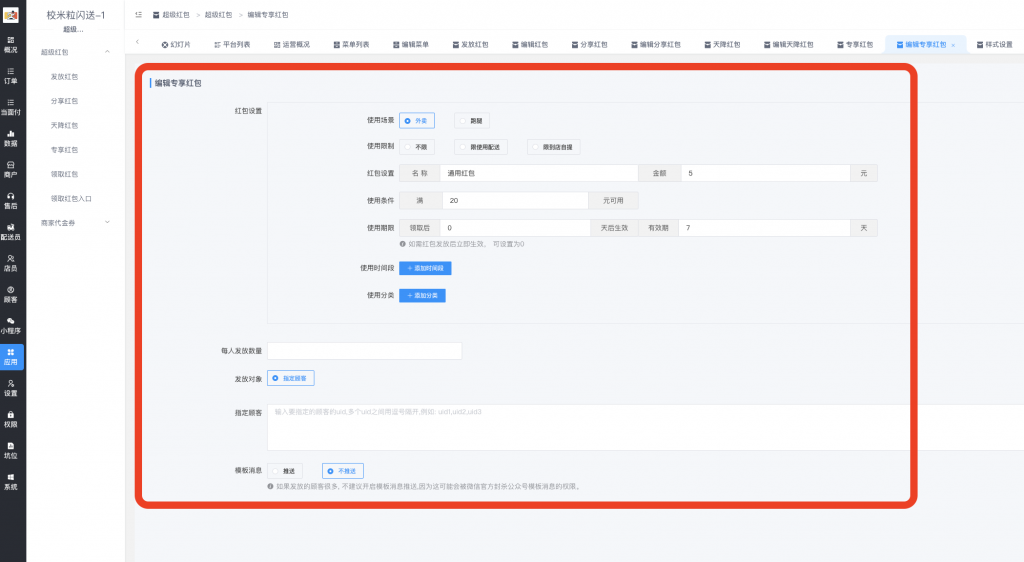This screenshot has width=1024, height=562.
Task: Open the 商户 merchants sidebar icon
Action: click(10, 170)
